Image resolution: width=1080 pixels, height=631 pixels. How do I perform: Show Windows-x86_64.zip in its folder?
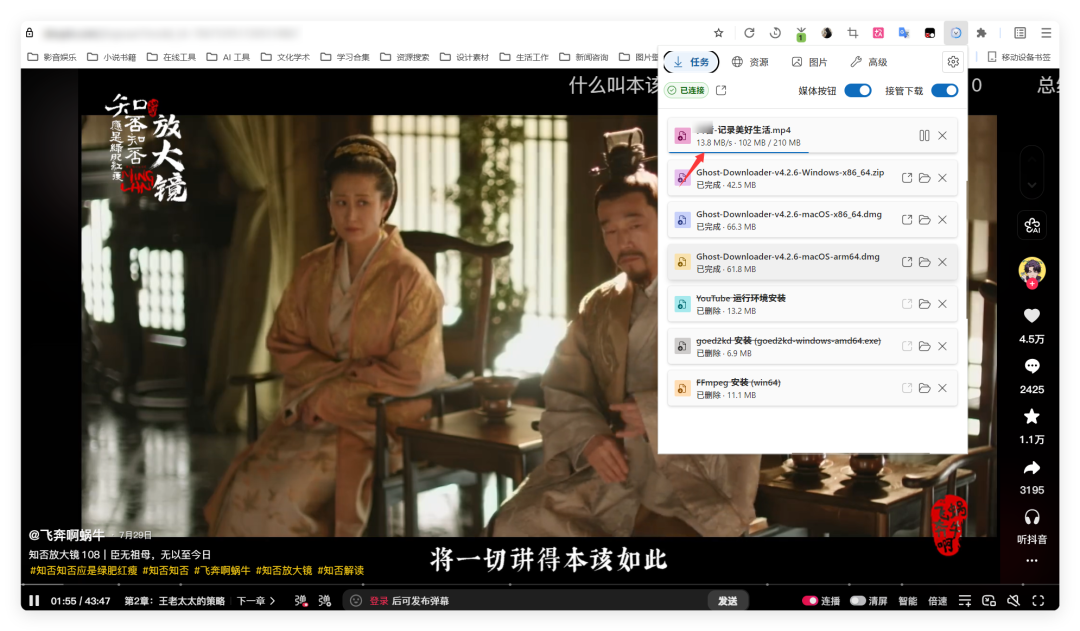pos(924,178)
